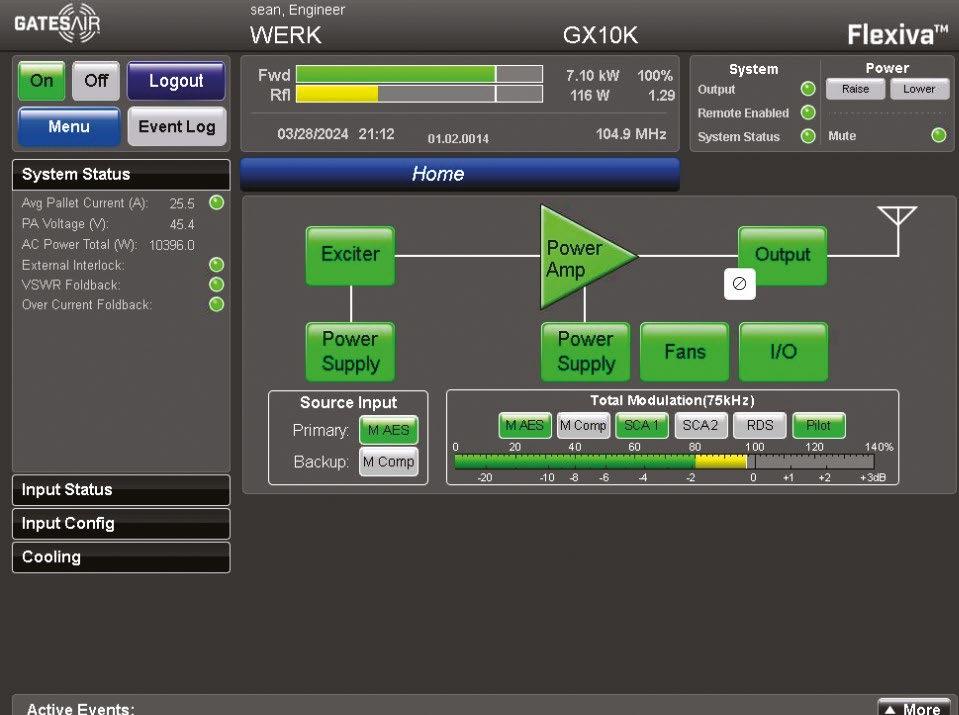Raise the transmitter power
Screen dimensions: 959x715
click(x=855, y=89)
